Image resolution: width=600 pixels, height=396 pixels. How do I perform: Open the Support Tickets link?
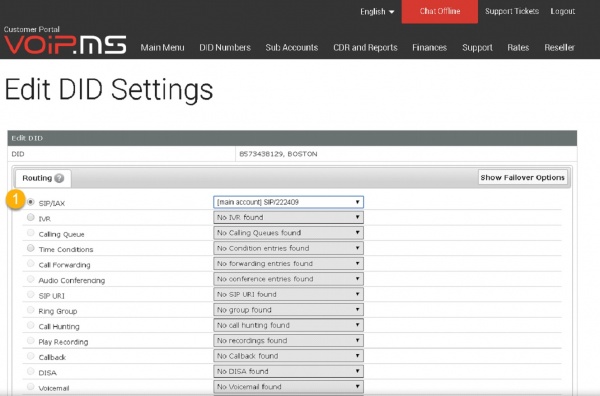(x=512, y=11)
